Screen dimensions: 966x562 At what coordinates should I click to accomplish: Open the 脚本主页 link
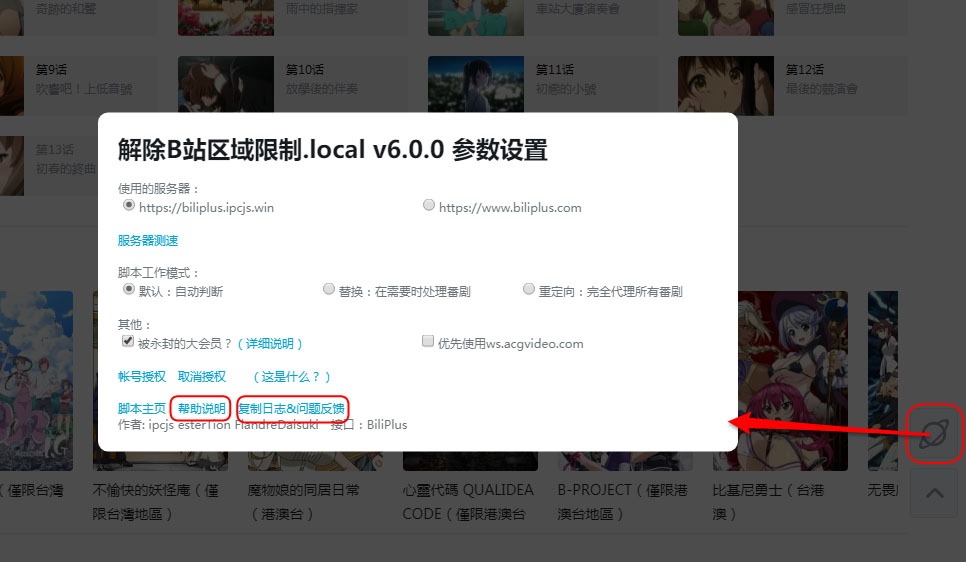pyautogui.click(x=142, y=408)
